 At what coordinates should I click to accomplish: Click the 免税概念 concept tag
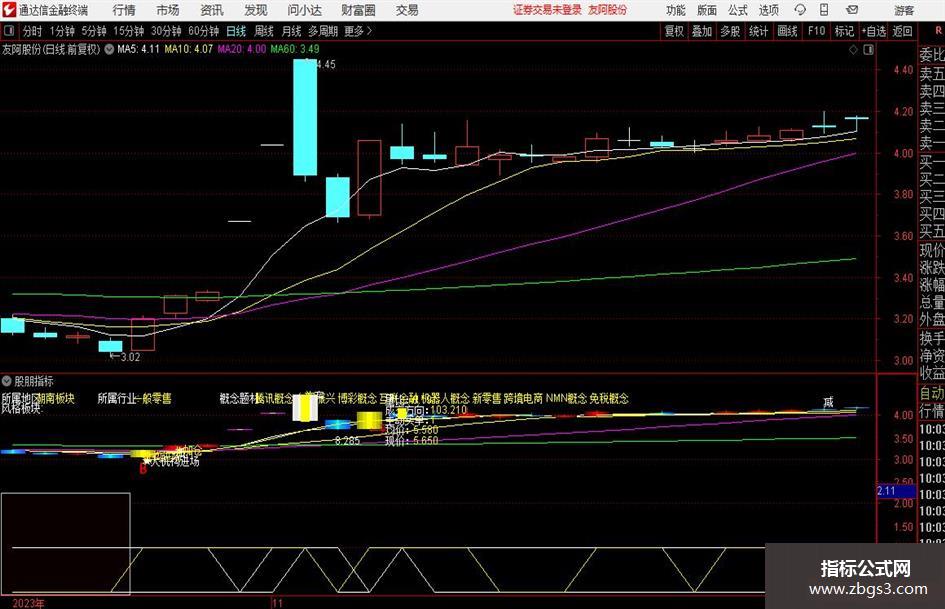[609, 398]
